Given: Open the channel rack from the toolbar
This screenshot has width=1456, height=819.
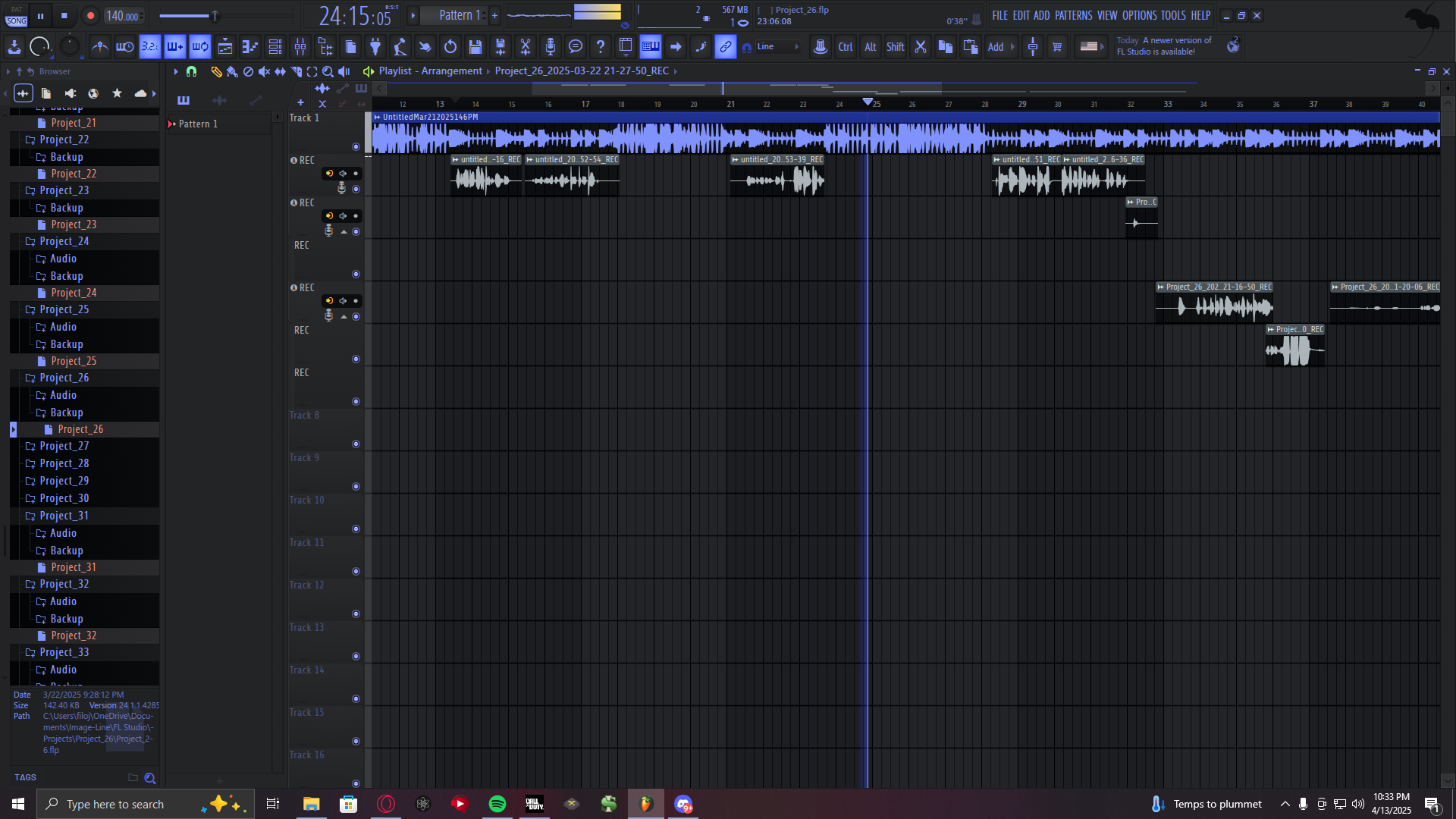Looking at the screenshot, I should click(x=275, y=47).
